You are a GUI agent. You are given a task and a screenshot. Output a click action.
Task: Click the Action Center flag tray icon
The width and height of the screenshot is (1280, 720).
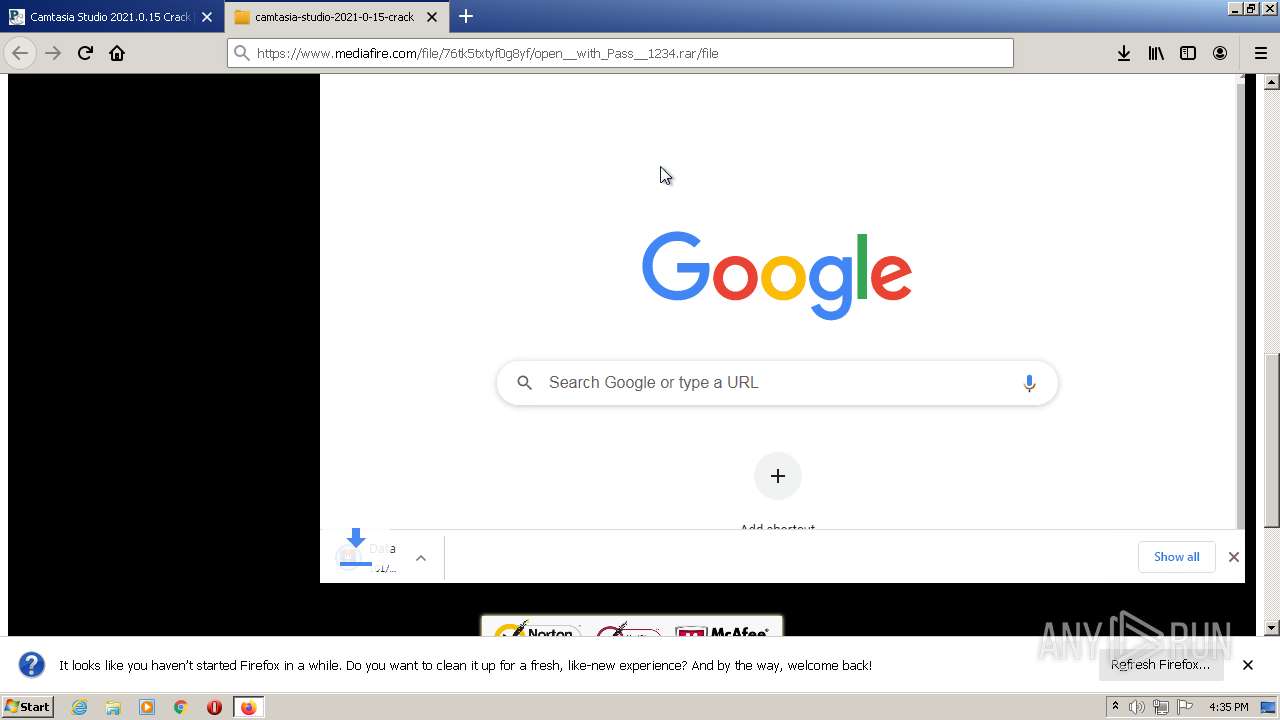(1185, 707)
